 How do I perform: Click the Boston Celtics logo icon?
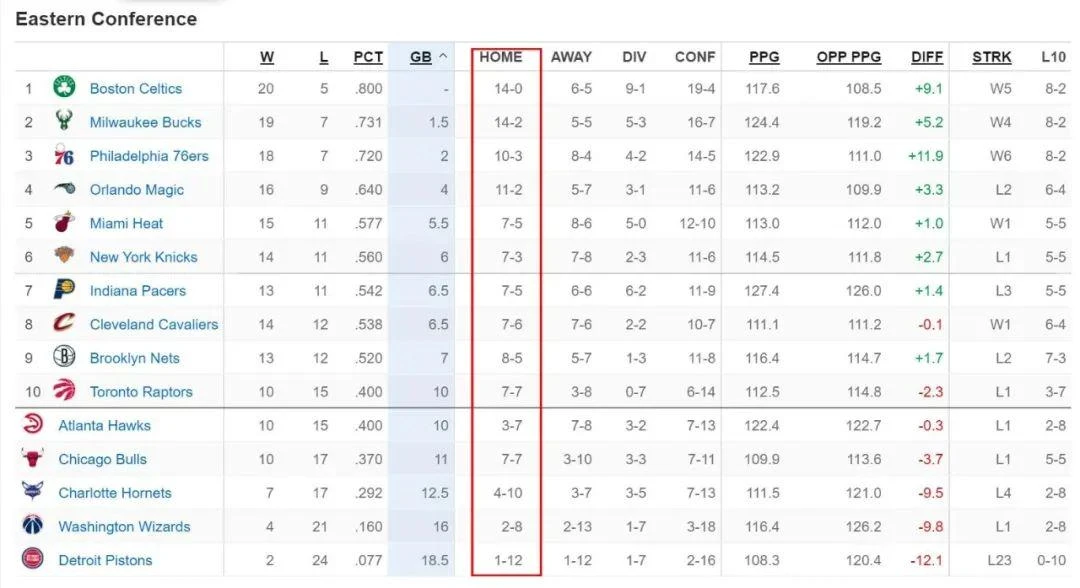[x=64, y=87]
